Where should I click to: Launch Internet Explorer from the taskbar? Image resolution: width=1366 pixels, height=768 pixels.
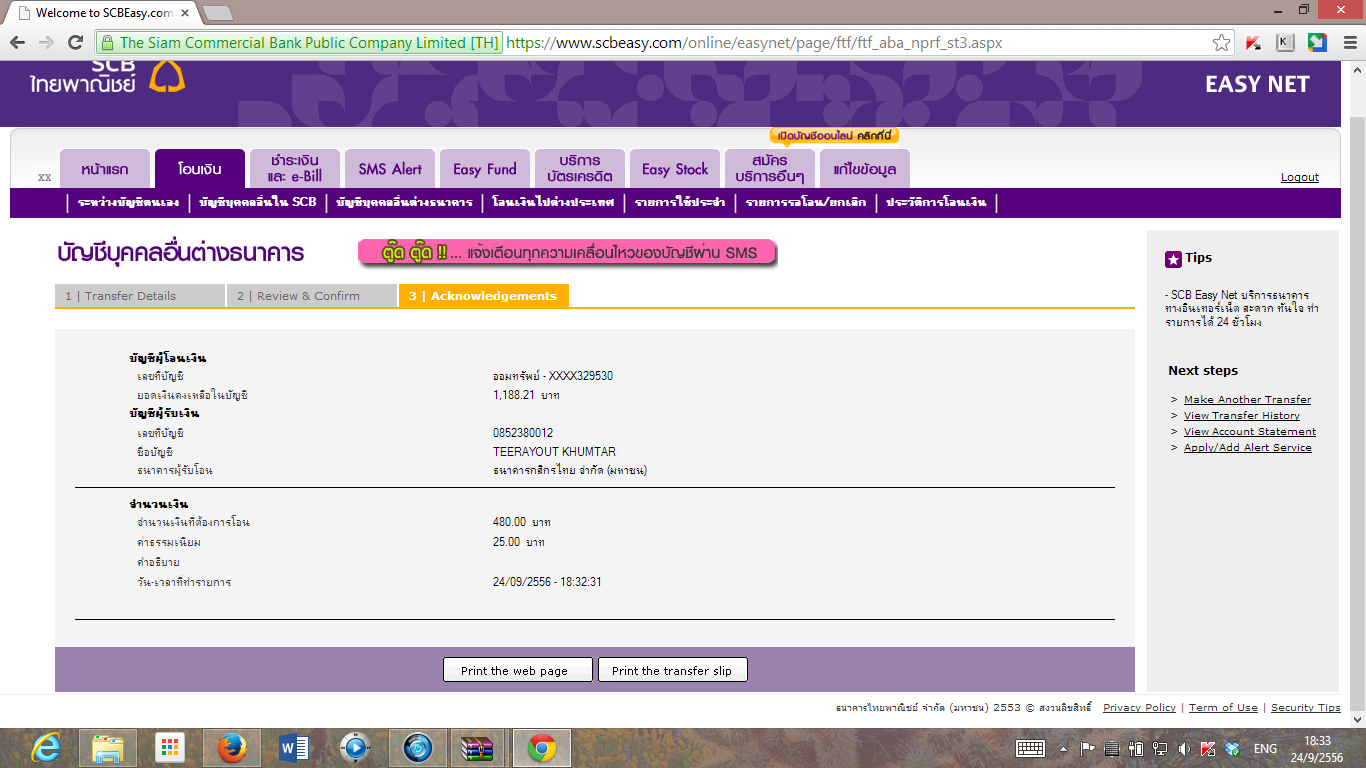click(44, 748)
